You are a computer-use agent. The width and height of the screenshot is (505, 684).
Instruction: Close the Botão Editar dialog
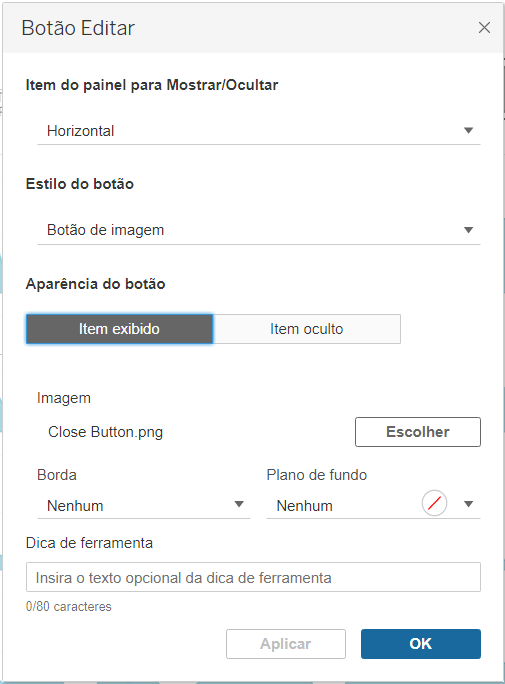[x=484, y=27]
